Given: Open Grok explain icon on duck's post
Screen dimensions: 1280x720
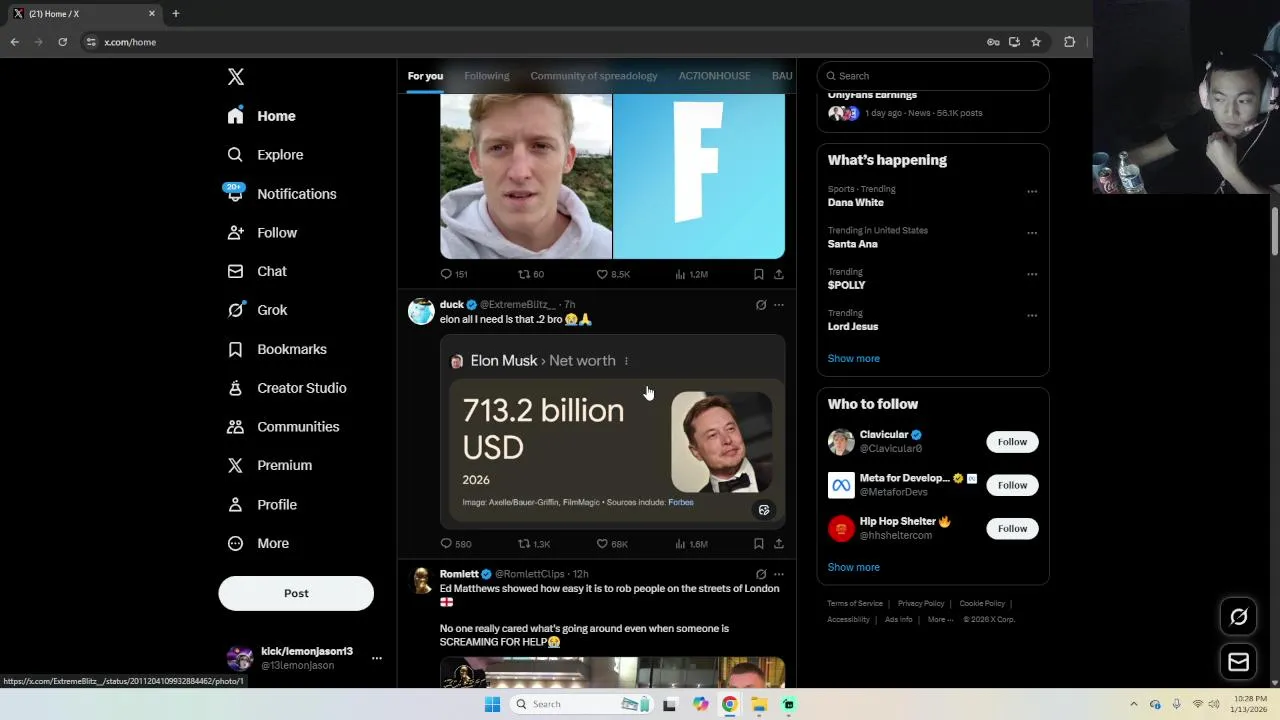Looking at the screenshot, I should tap(761, 305).
